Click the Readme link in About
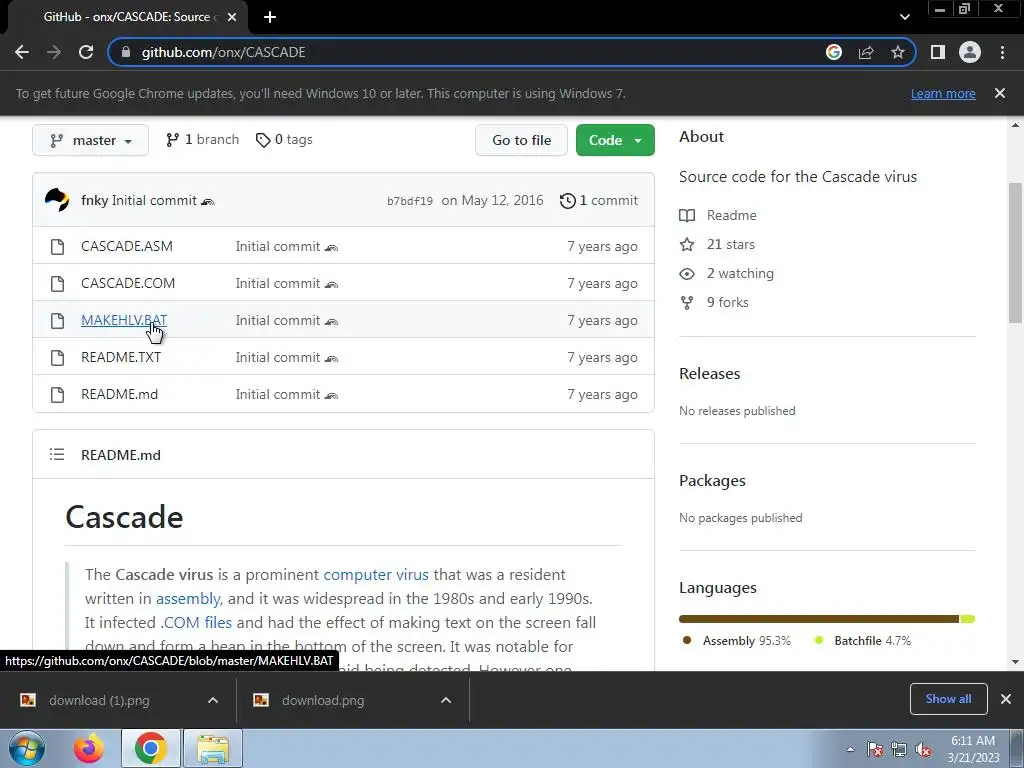Image resolution: width=1024 pixels, height=768 pixels. coord(718,216)
